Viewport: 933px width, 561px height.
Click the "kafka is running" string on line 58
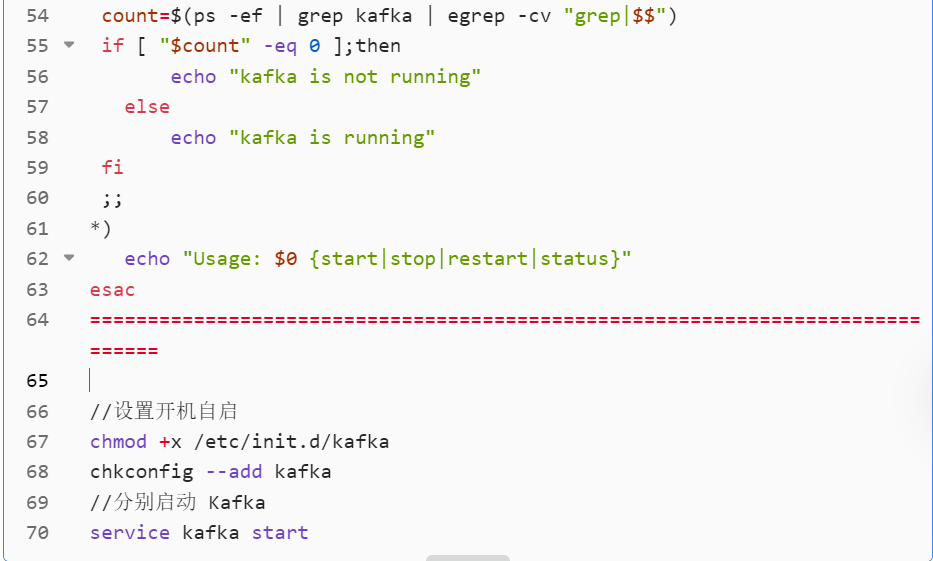click(x=332, y=137)
